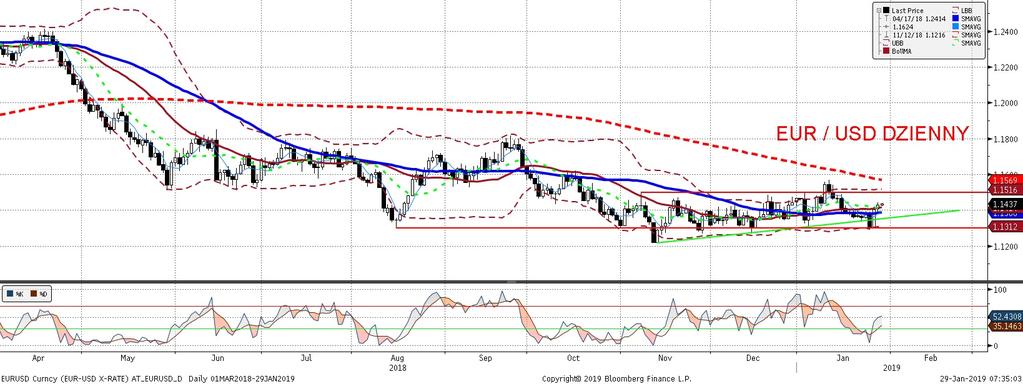Click the high marker icon in legend
Image resolution: width=1023 pixels, height=384 pixels.
point(886,18)
